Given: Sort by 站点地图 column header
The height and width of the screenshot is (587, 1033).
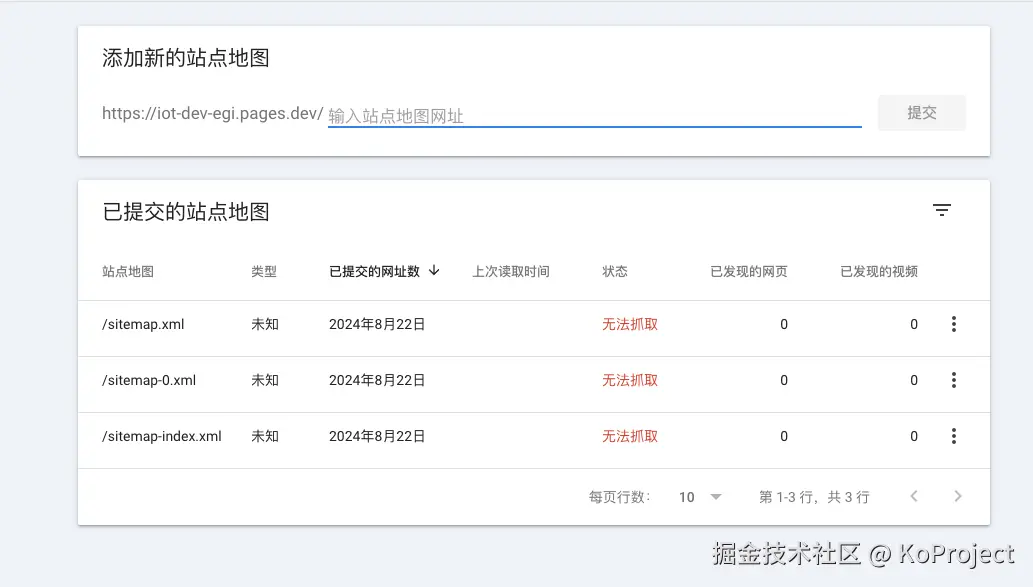Looking at the screenshot, I should pos(128,271).
